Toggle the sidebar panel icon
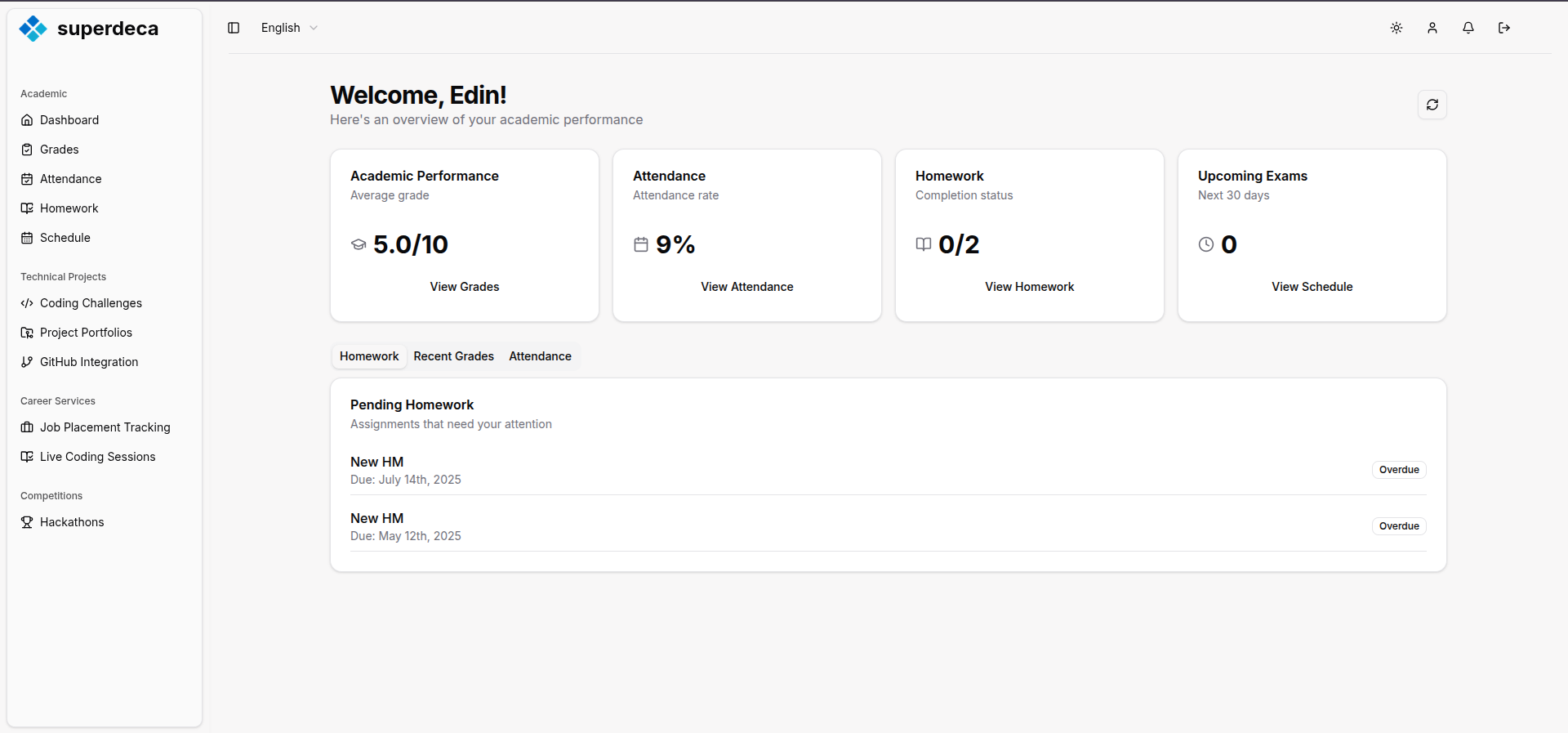The height and width of the screenshot is (733, 1568). [234, 28]
